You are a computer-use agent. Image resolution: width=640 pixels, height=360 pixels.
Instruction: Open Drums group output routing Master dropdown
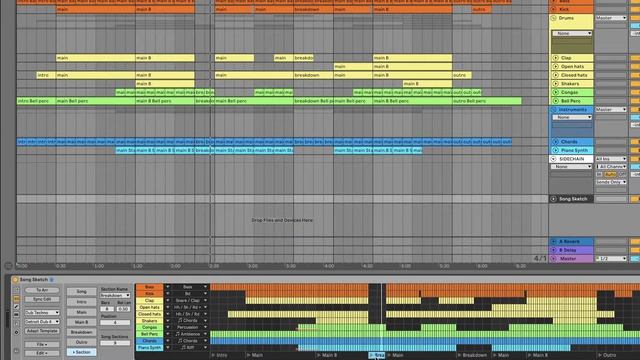pyautogui.click(x=611, y=18)
